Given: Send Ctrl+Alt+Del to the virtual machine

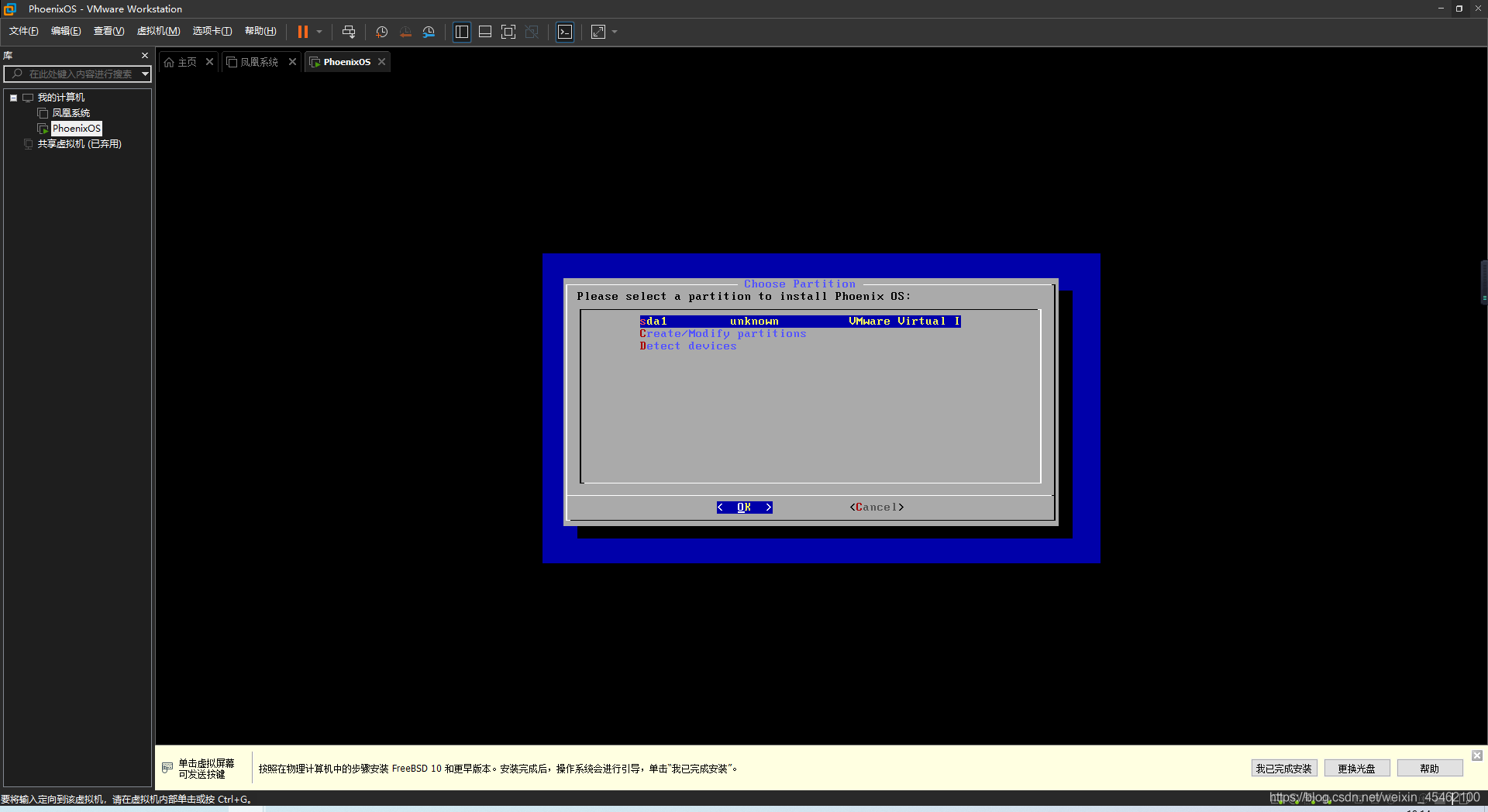Looking at the screenshot, I should (x=349, y=32).
